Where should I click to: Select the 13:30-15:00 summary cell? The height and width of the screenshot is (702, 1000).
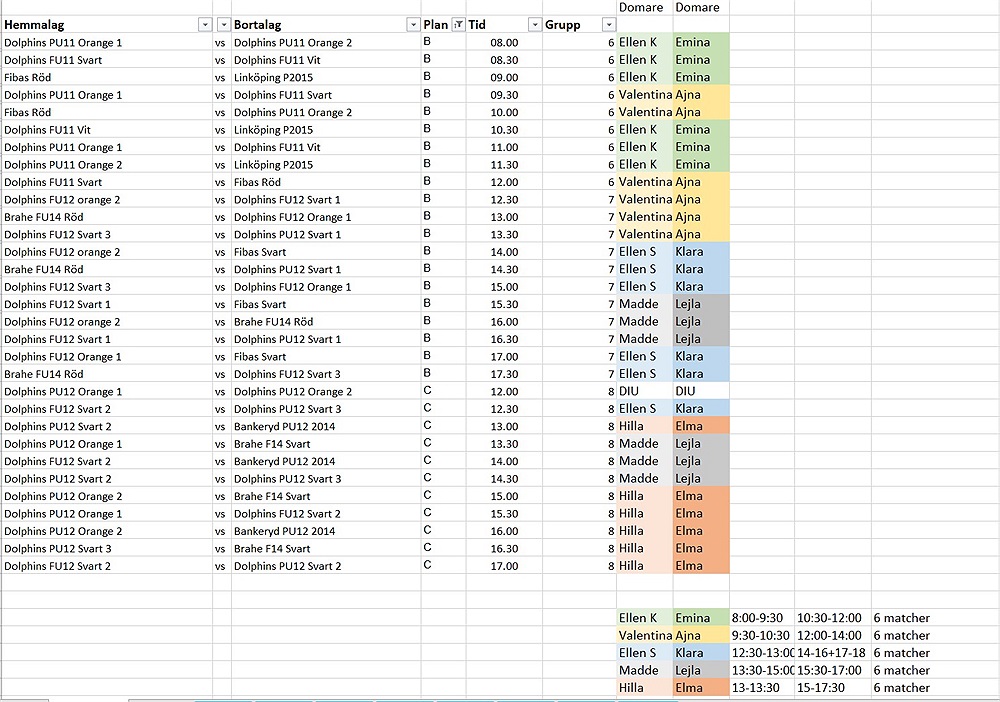[761, 670]
